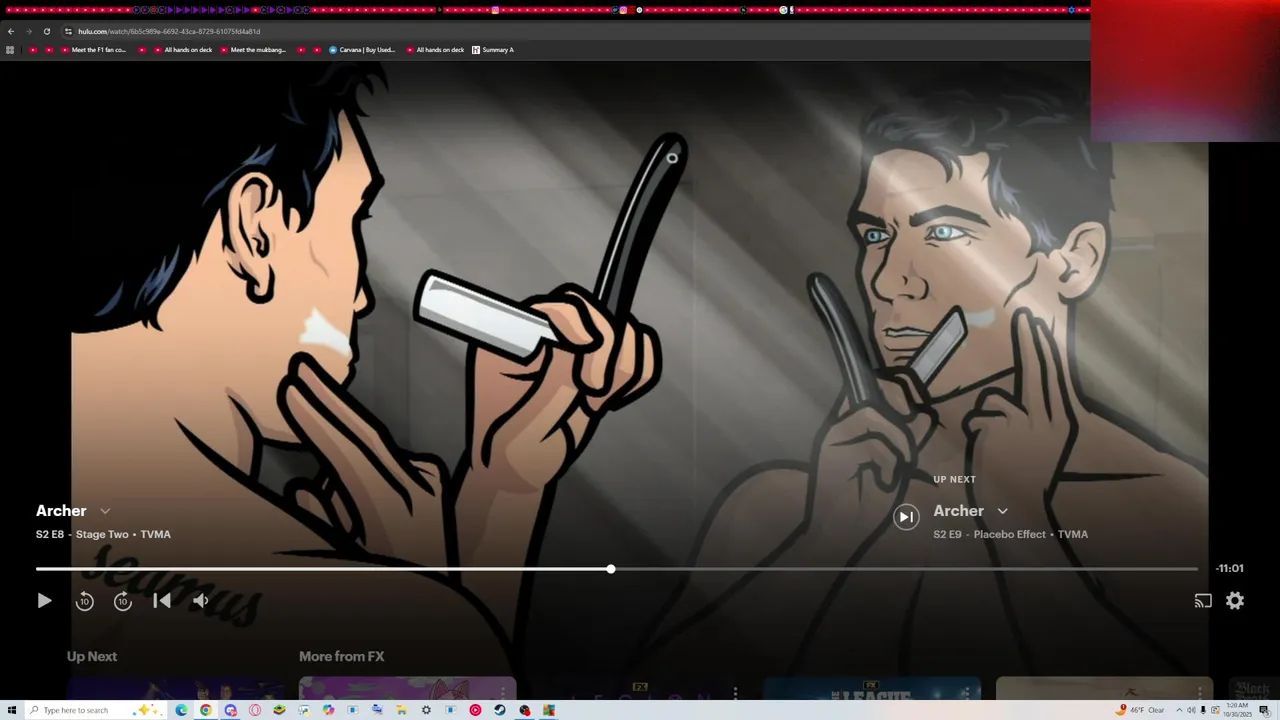Go forward in the browser

29,31
